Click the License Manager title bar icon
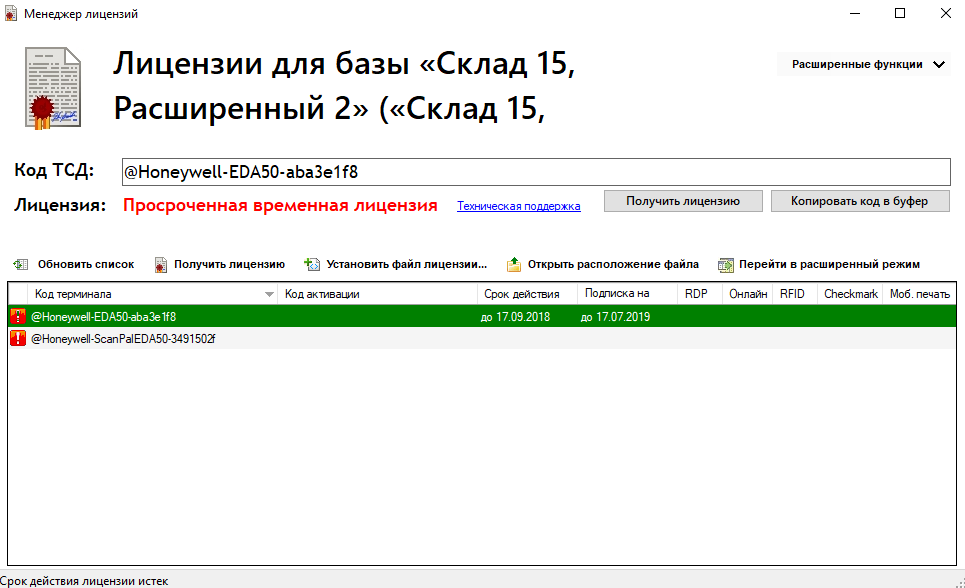This screenshot has height=588, width=965. (10, 14)
